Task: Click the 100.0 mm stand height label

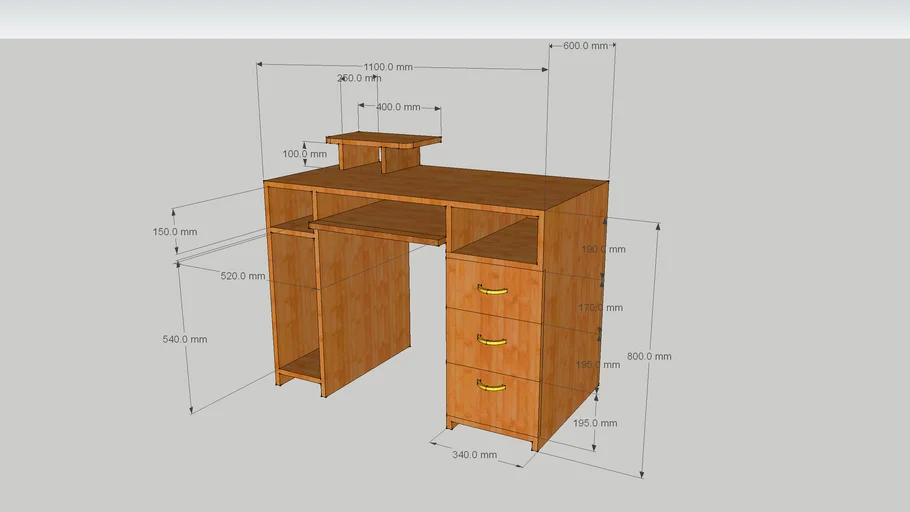Action: (x=304, y=154)
